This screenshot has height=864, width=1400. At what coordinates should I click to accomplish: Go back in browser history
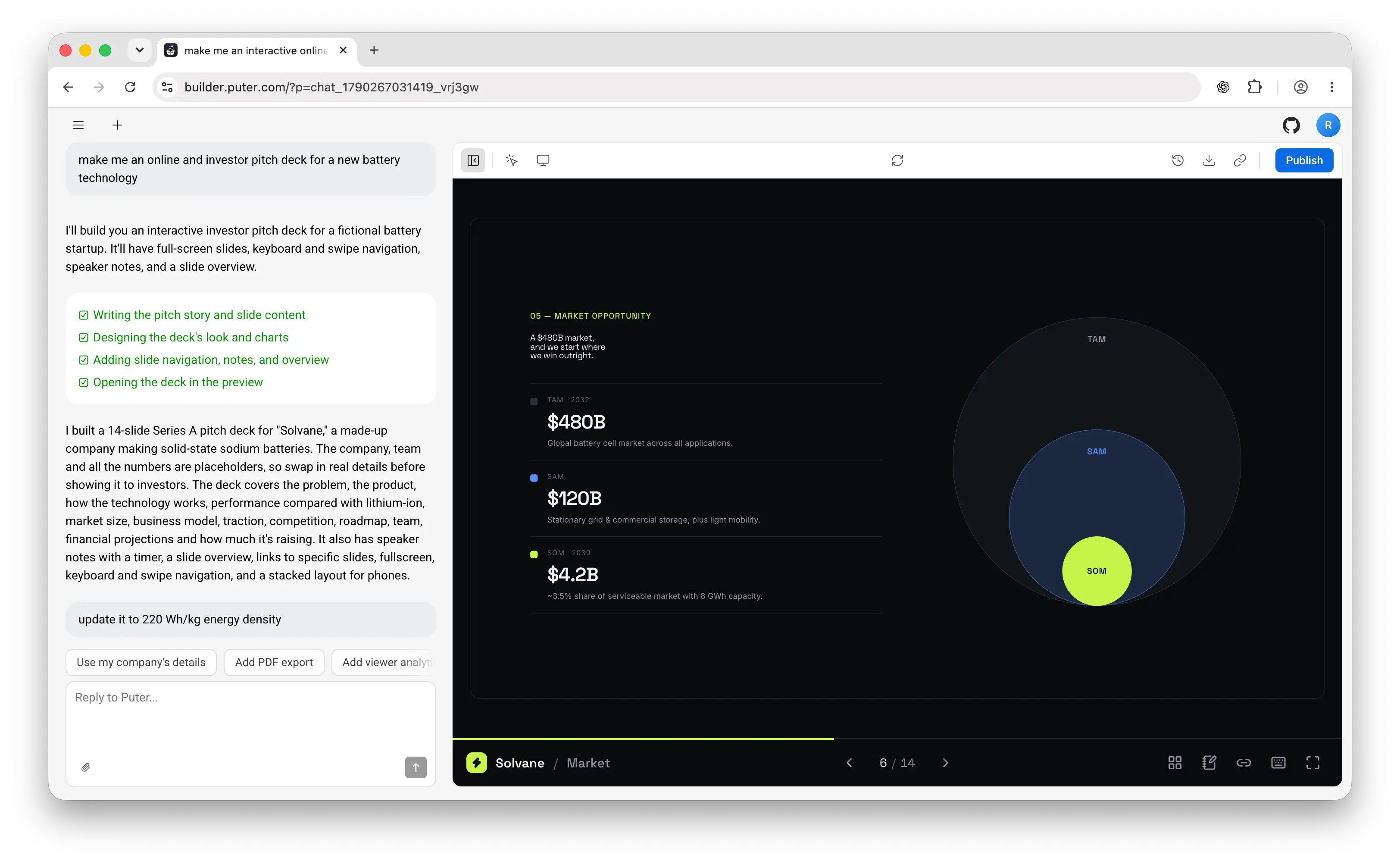click(68, 87)
